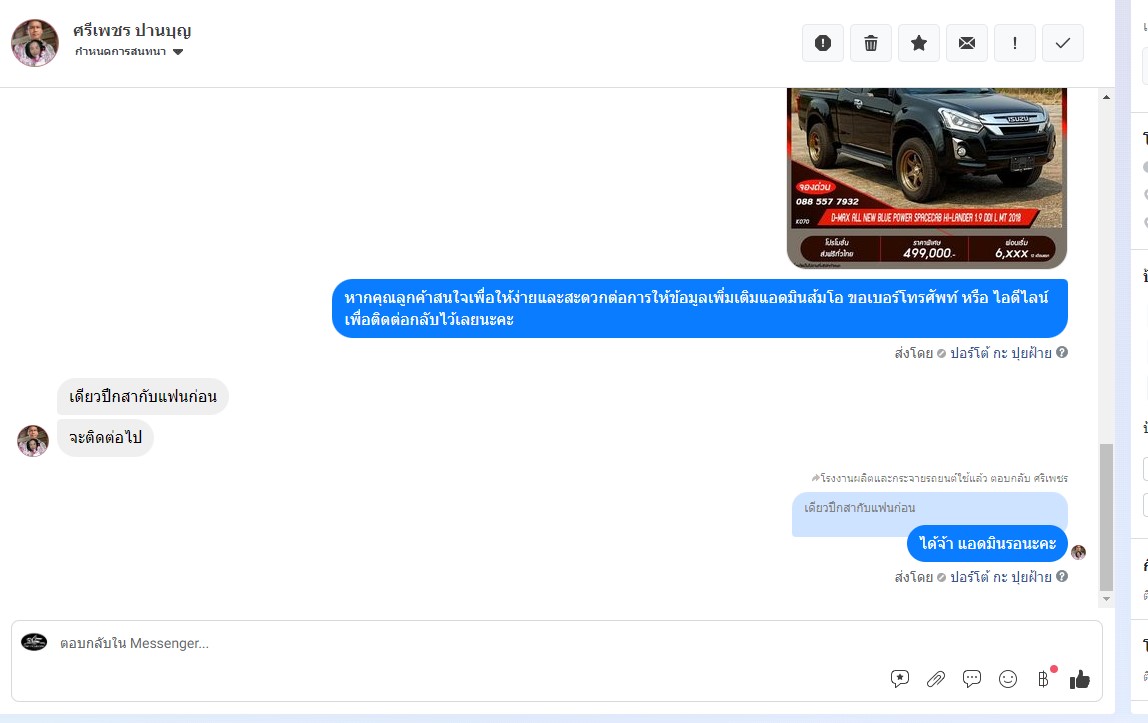Viewport: 1148px width, 723px height.
Task: Click the chat scrollbar thumb
Action: click(x=1106, y=517)
